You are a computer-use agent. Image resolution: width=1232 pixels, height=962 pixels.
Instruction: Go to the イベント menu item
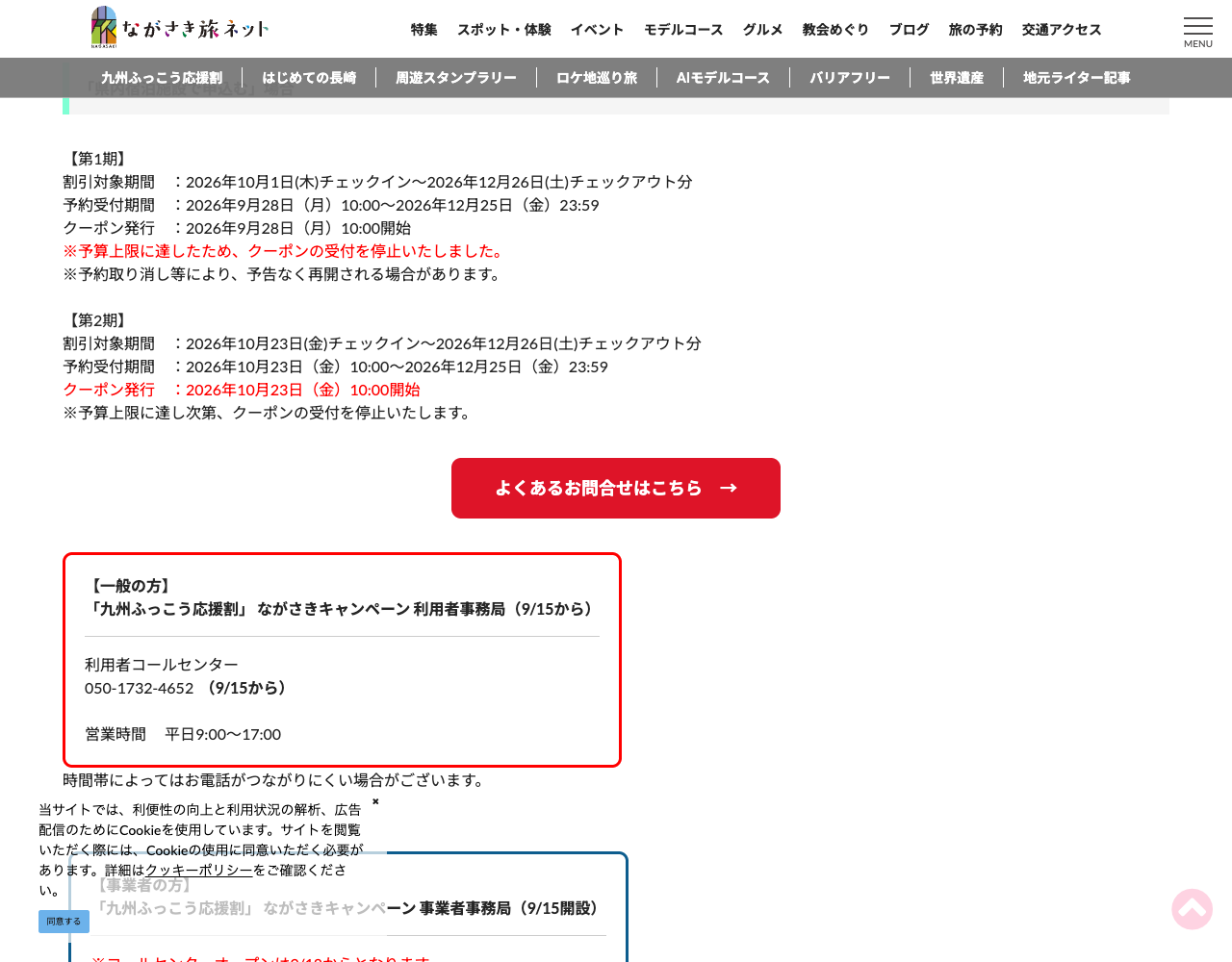598,30
